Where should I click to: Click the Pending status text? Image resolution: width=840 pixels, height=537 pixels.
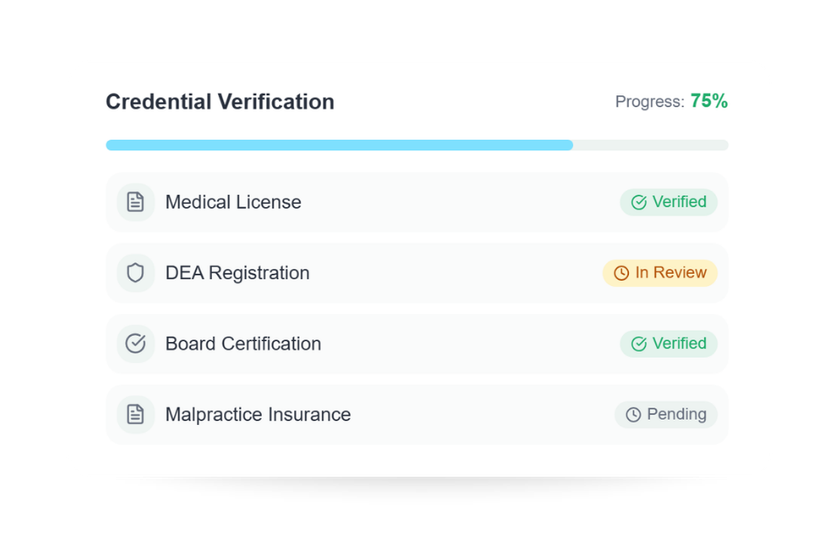pos(677,415)
